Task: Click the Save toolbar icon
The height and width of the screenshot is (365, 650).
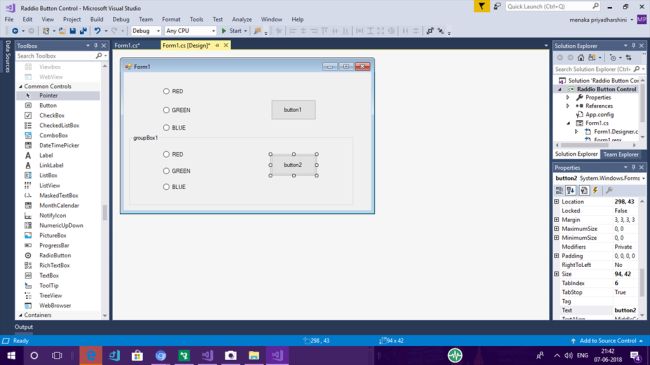Action: point(73,31)
